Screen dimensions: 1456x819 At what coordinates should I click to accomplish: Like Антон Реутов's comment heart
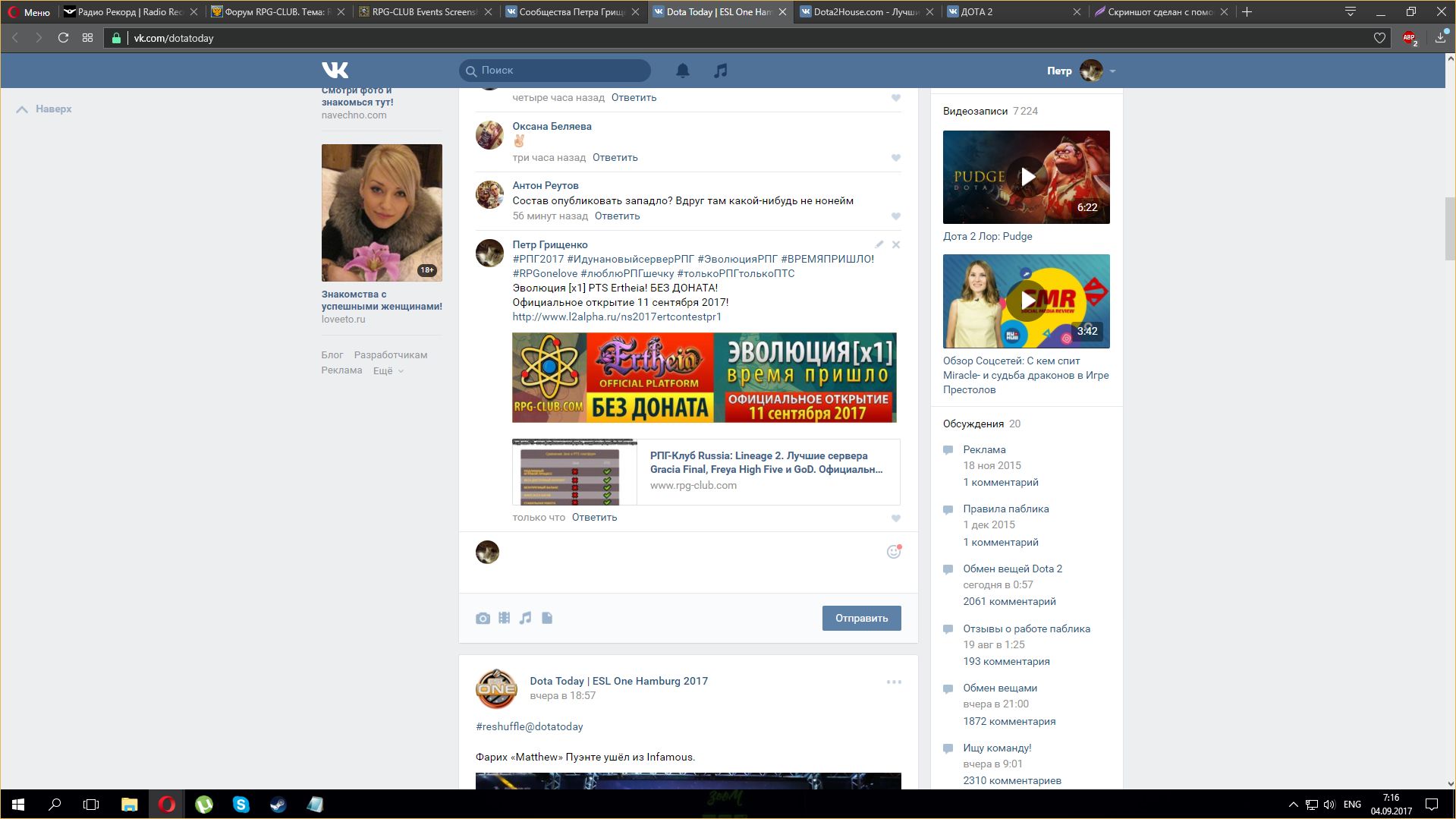click(896, 216)
